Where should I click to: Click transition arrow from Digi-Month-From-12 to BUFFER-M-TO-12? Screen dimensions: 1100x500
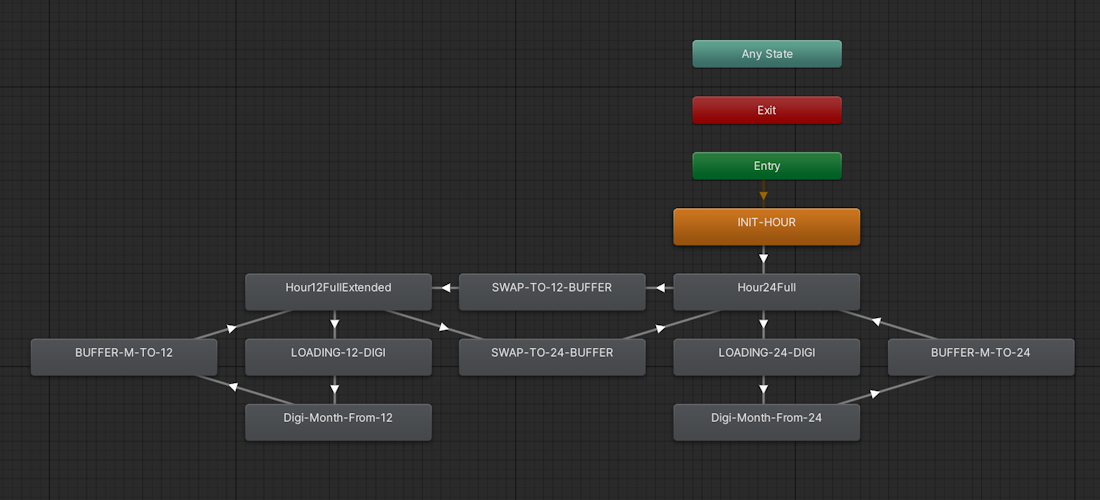point(233,387)
